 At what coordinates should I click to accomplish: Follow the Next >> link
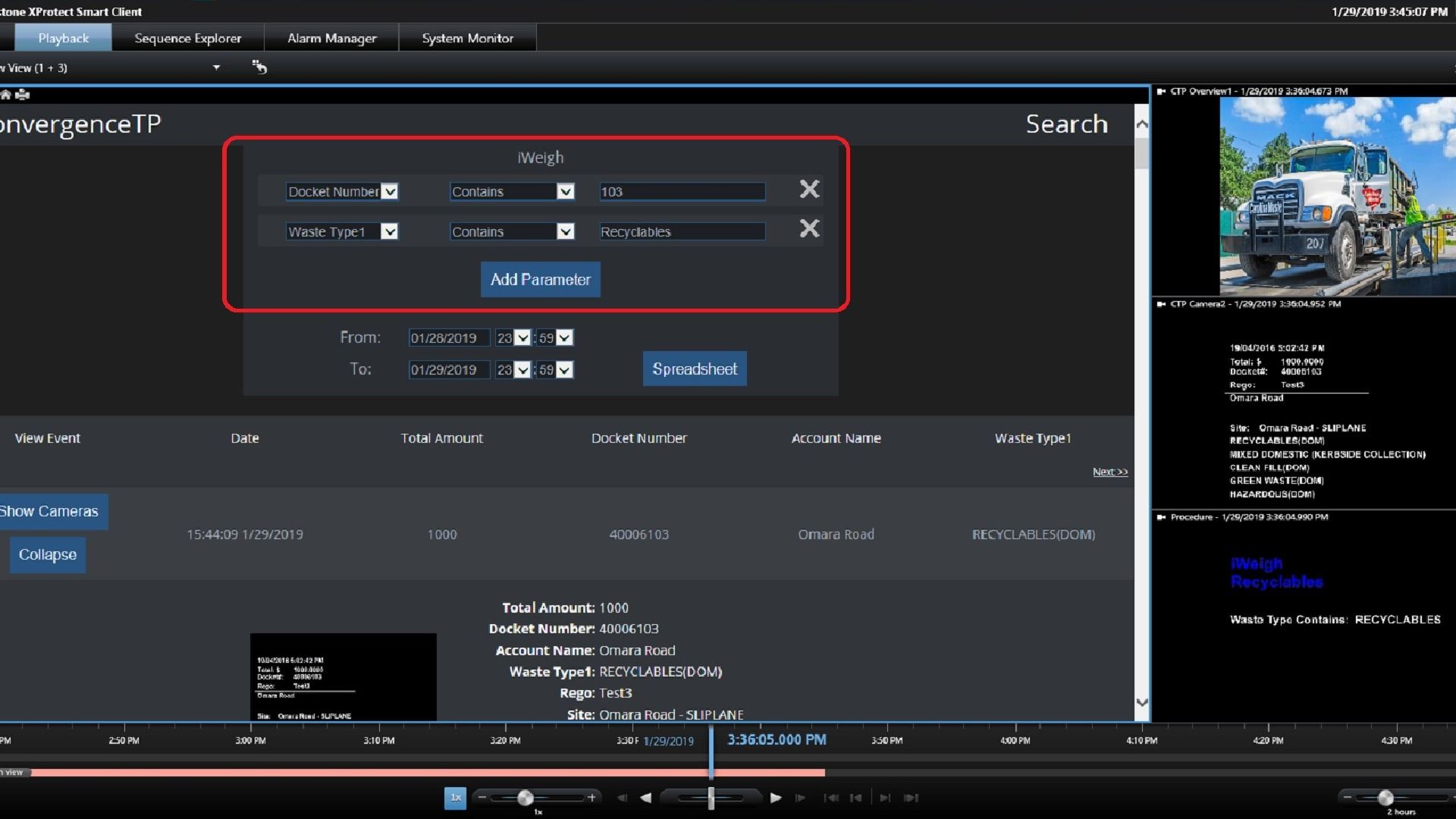[1109, 472]
